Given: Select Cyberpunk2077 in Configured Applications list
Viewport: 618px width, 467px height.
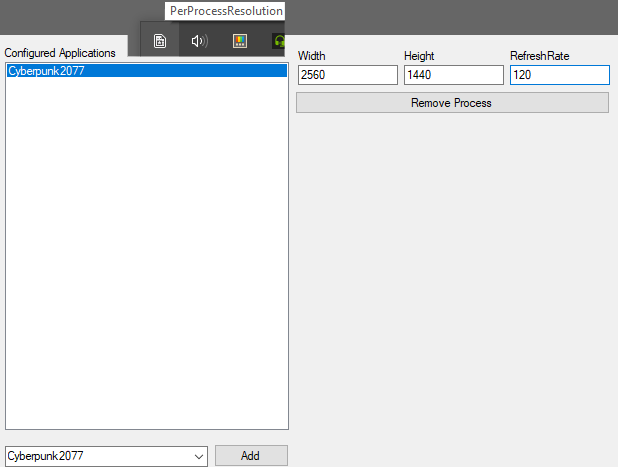Looking at the screenshot, I should click(147, 71).
